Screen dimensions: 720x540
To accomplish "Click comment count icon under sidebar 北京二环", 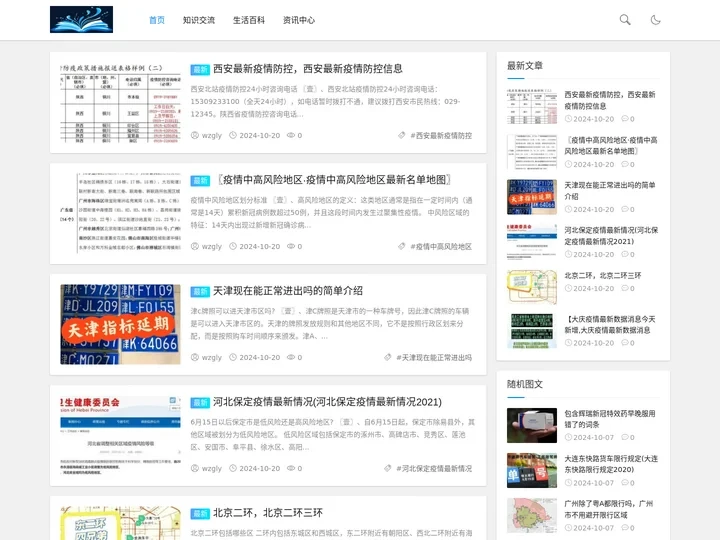I will (x=624, y=288).
